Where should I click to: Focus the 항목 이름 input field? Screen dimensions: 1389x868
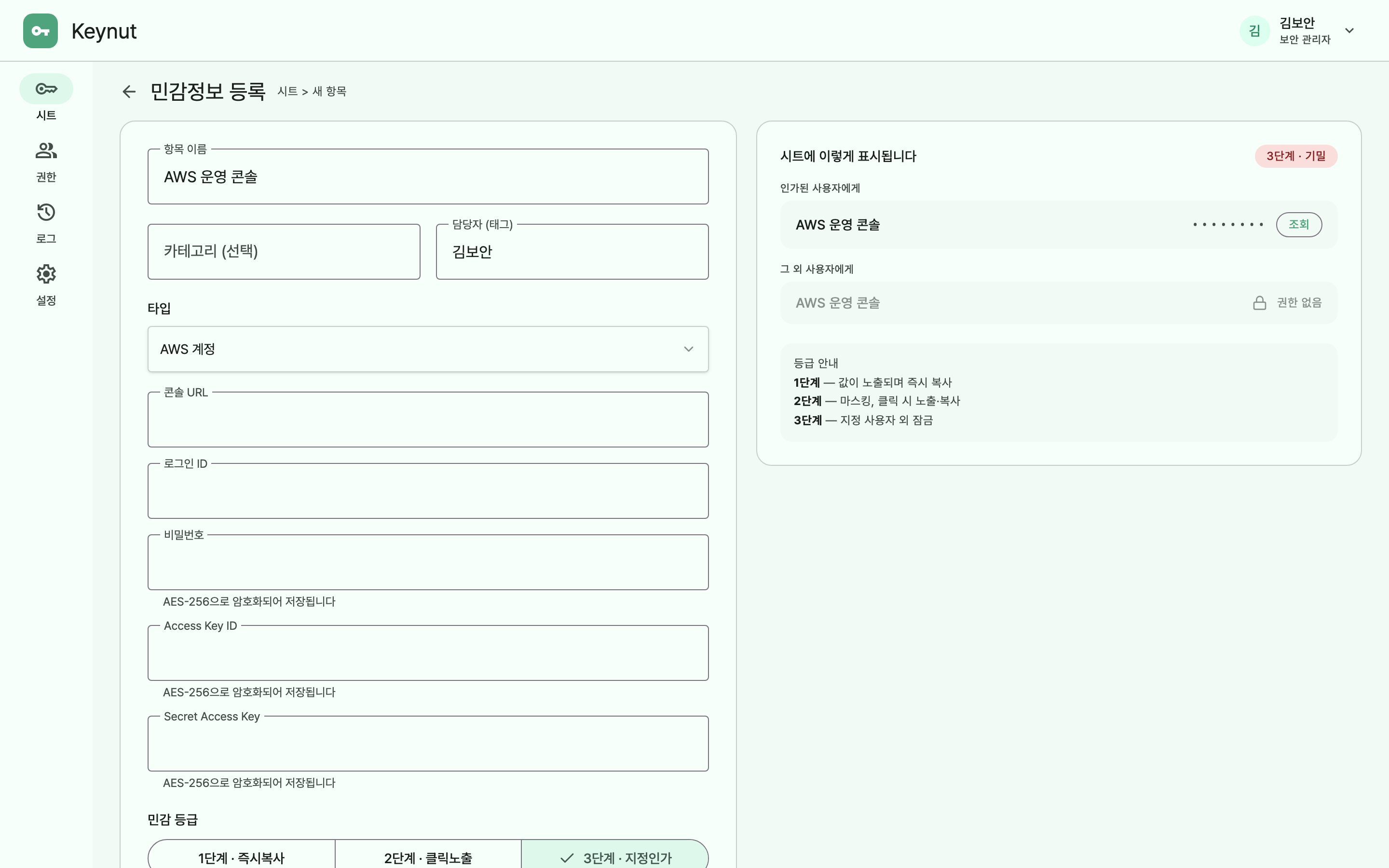428,177
